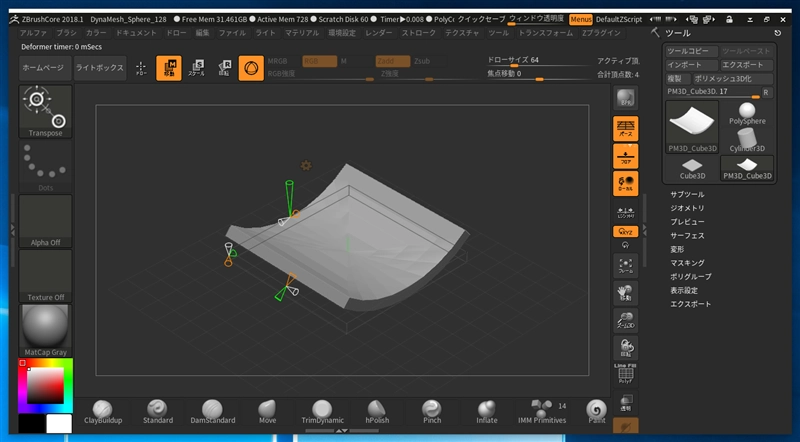
Task: Open the MatCap Gray material picker
Action: tap(45, 330)
